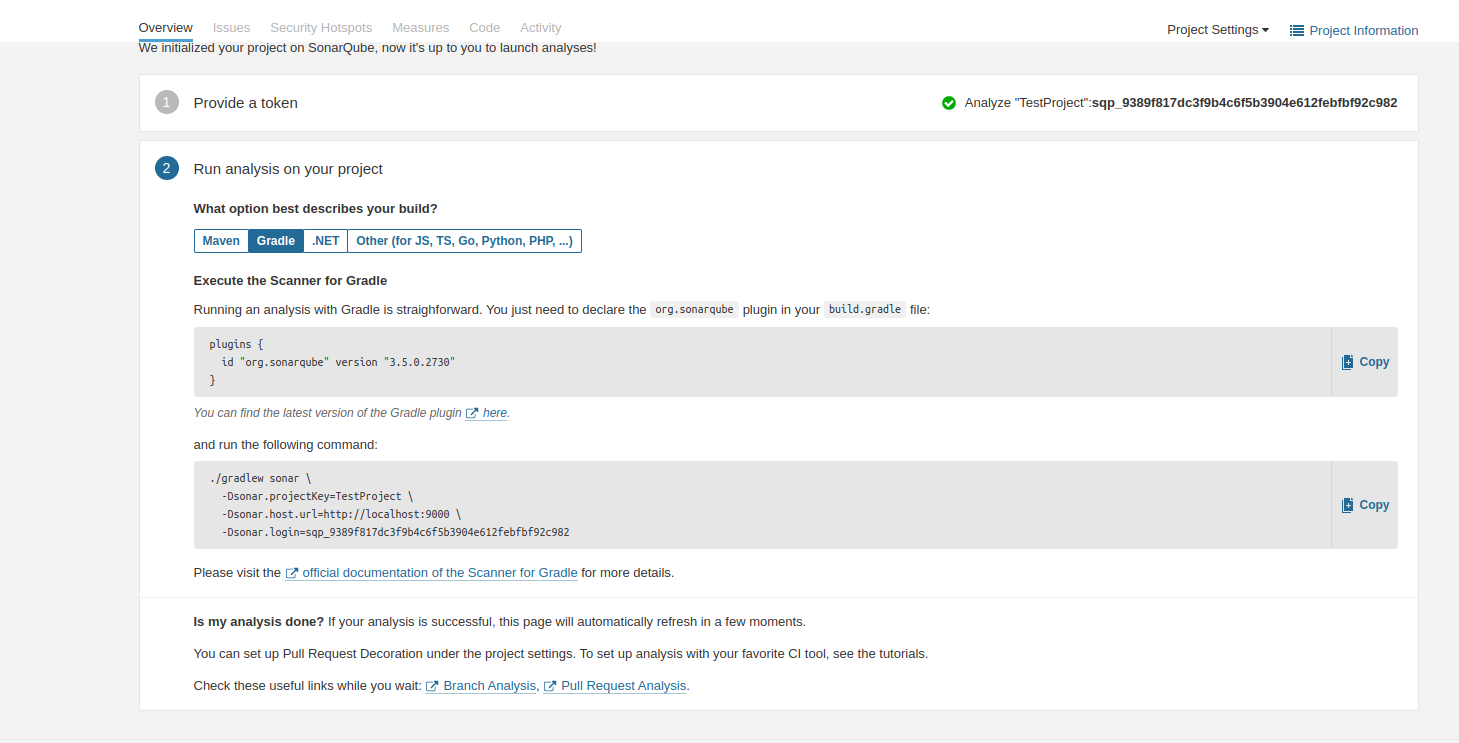Click 'Execute the Scanner for Gradle' heading
The height and width of the screenshot is (743, 1459).
tap(290, 281)
